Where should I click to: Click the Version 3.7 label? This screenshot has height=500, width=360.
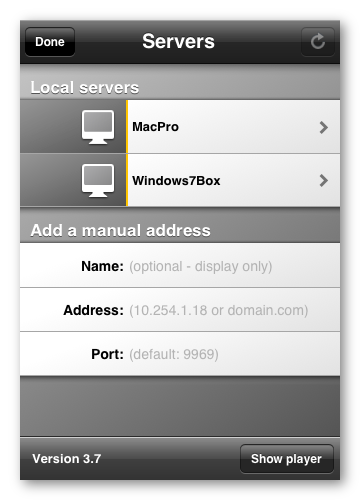67,459
